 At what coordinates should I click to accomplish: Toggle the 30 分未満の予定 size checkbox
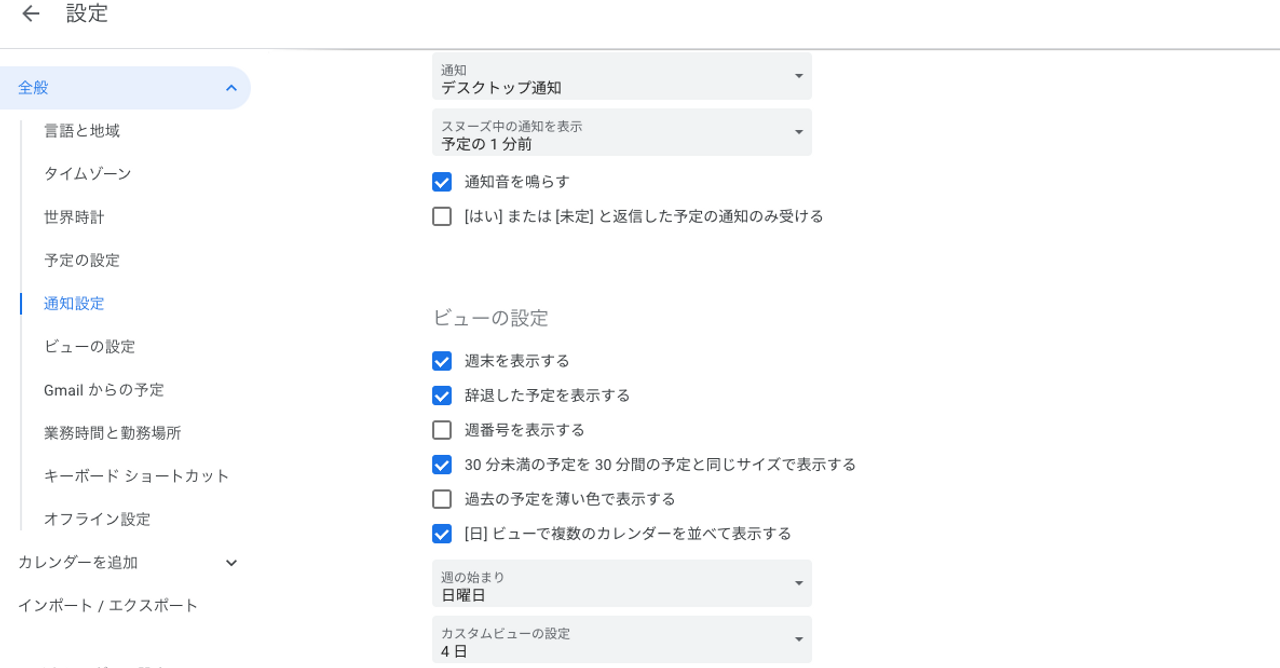(x=442, y=465)
